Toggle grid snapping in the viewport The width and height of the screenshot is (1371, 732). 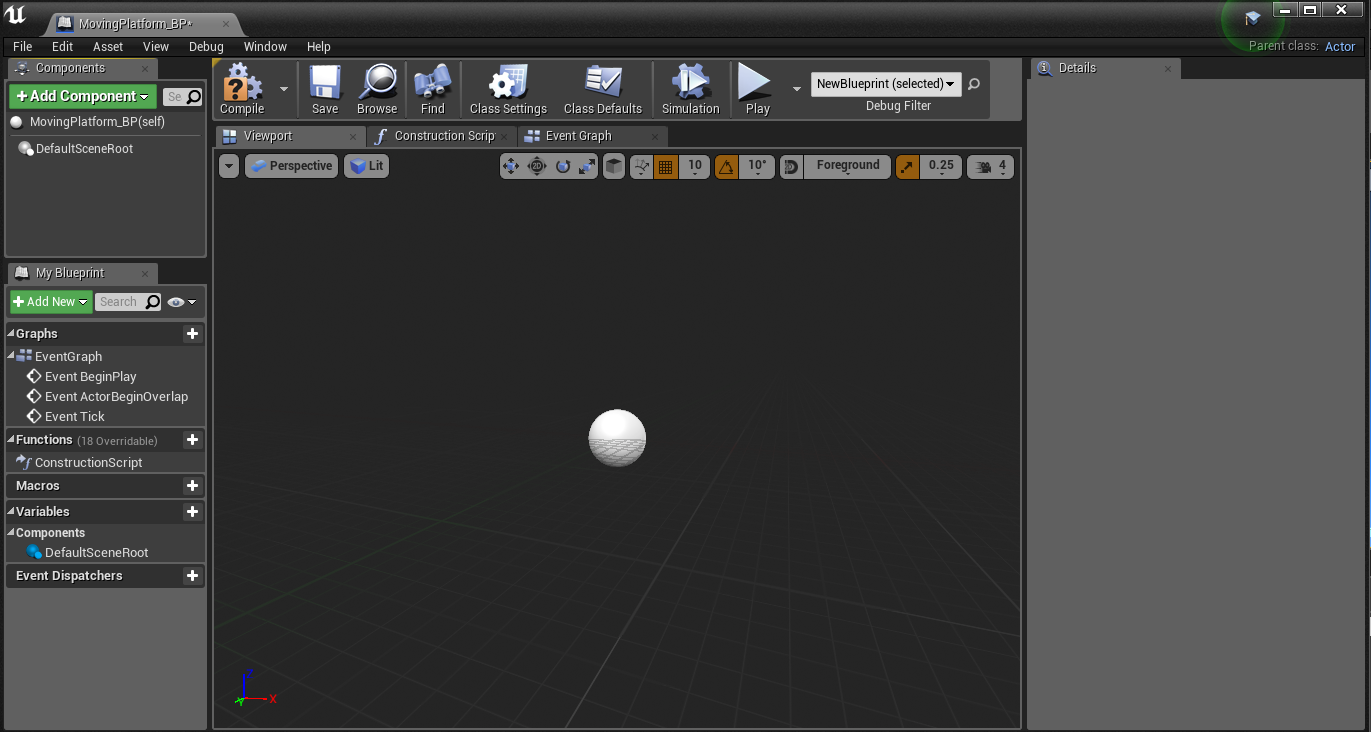click(667, 166)
